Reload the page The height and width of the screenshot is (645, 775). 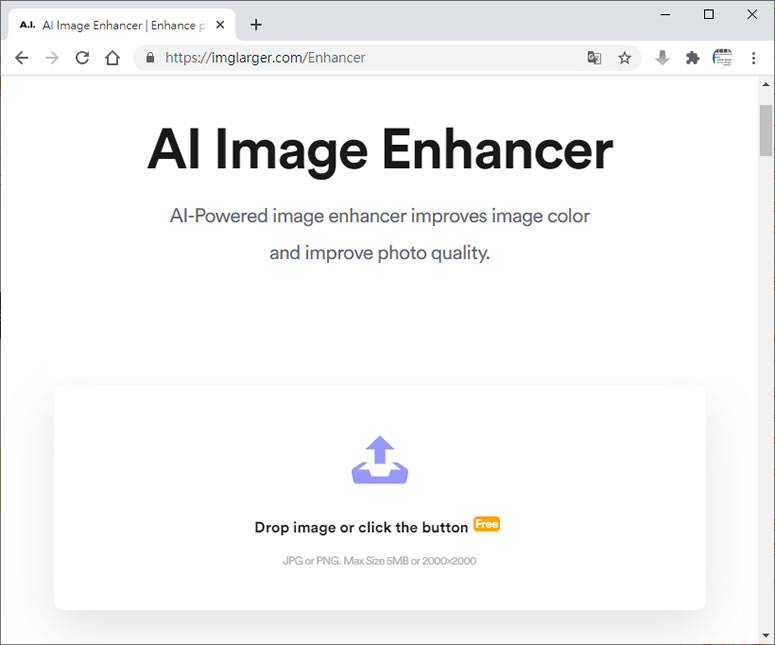82,58
